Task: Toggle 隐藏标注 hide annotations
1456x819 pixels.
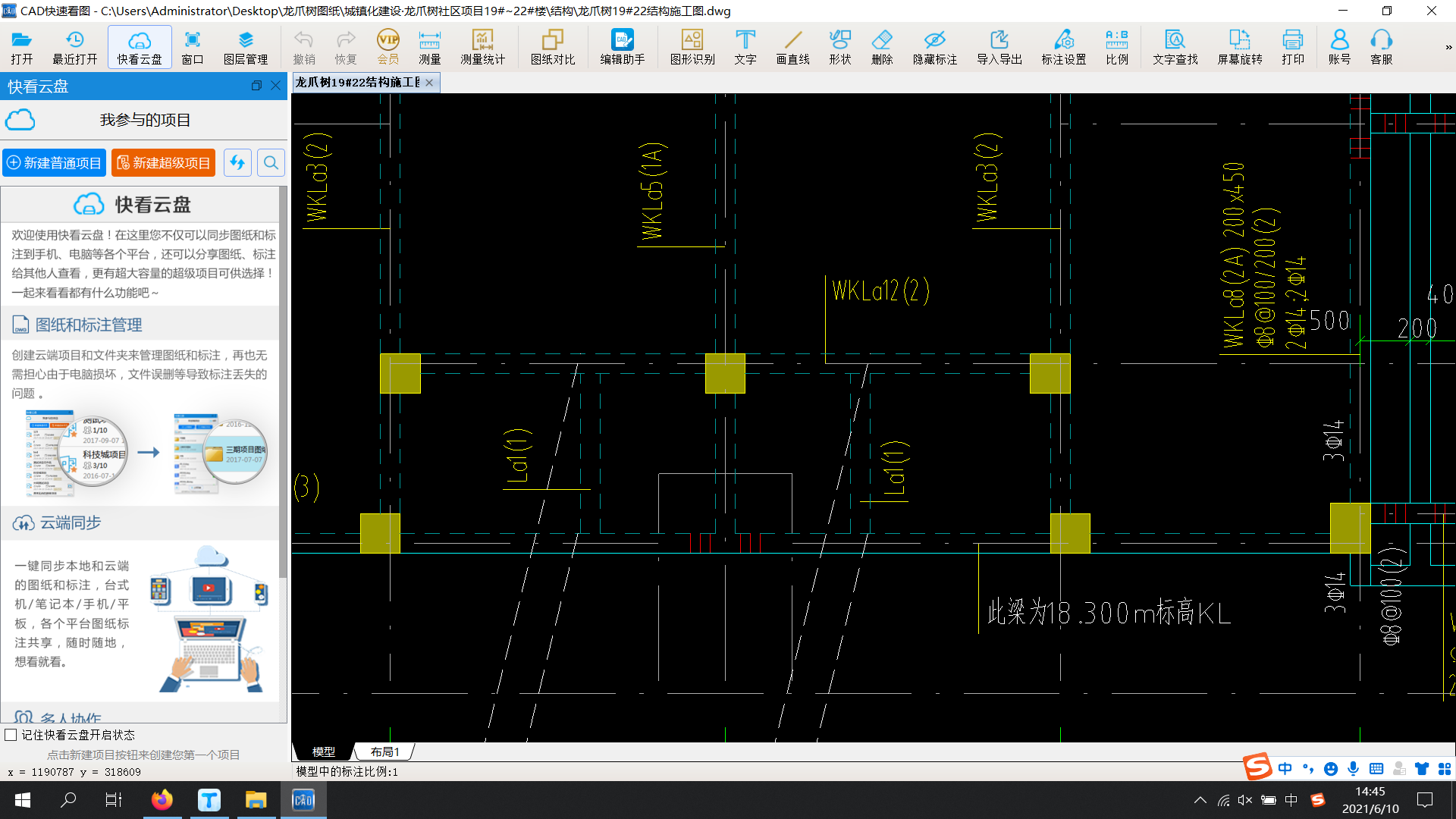Action: point(935,48)
